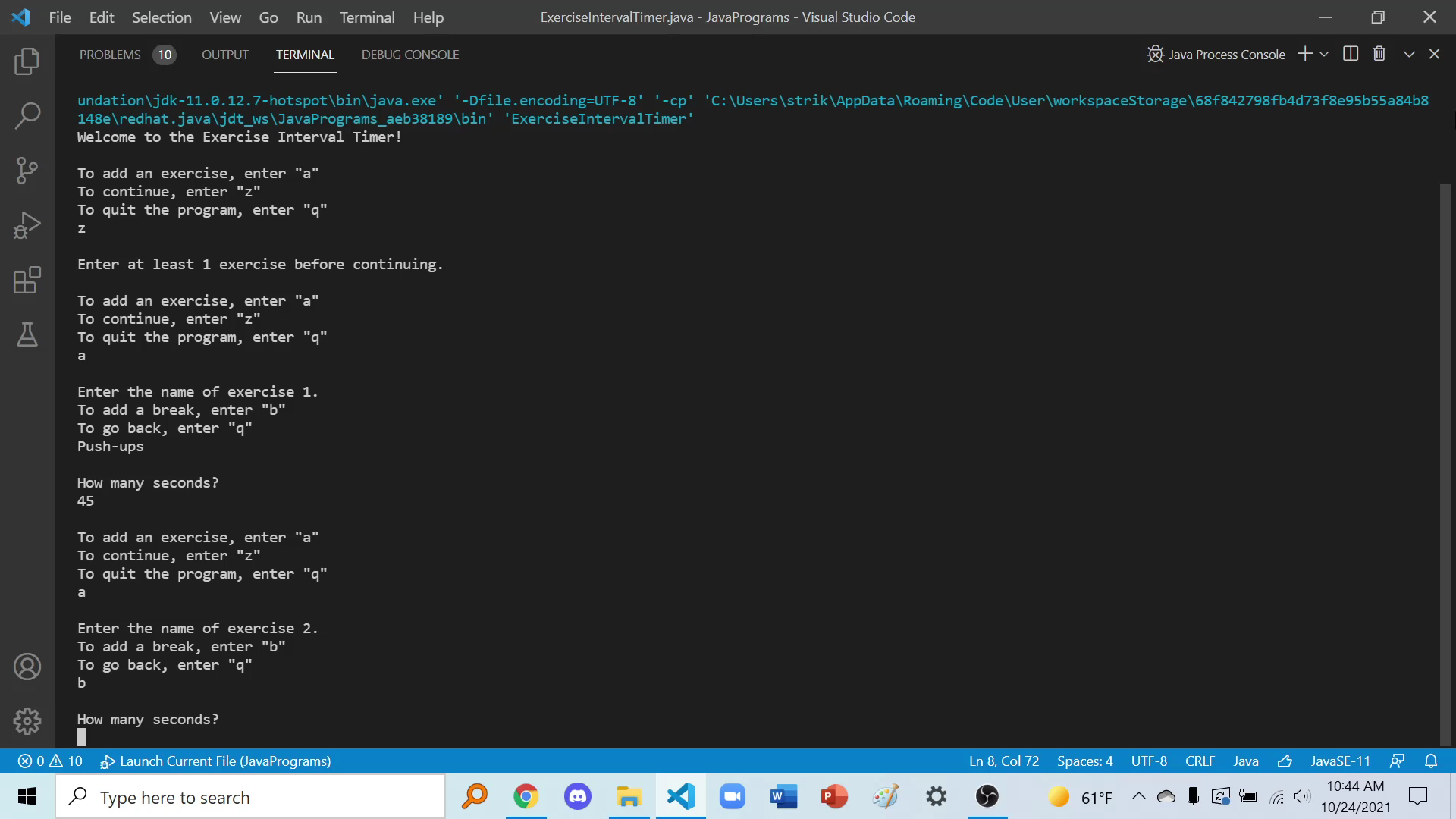This screenshot has height=819, width=1456.
Task: Click the errors and warnings status indicator
Action: (50, 761)
